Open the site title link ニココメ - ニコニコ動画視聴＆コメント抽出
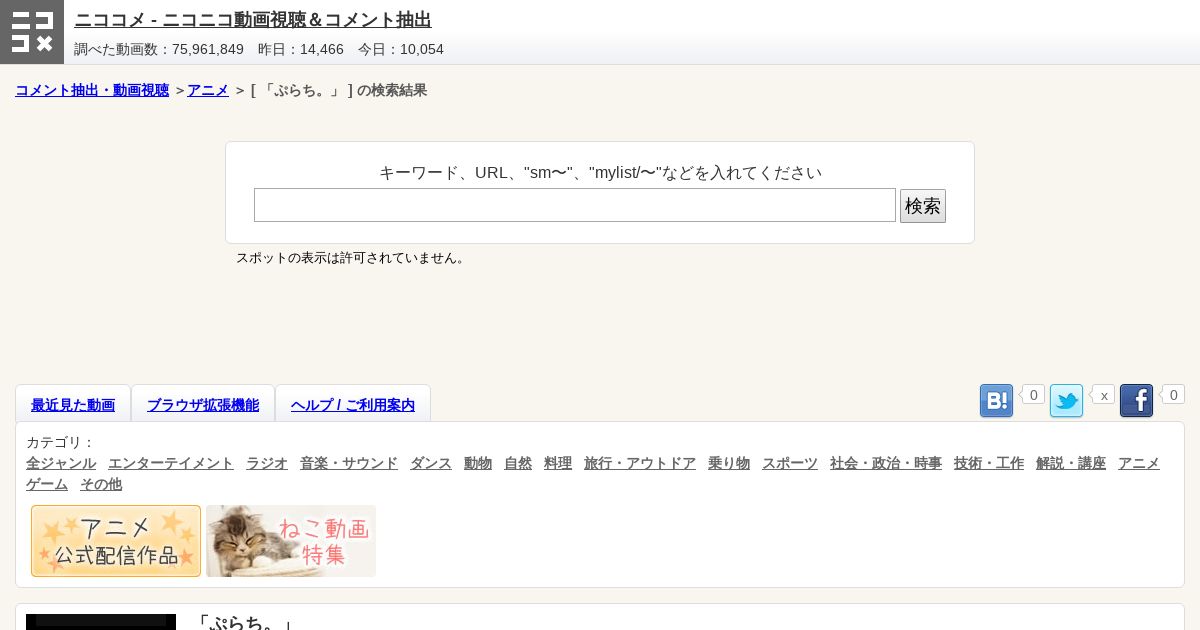1200x630 pixels. [x=253, y=20]
